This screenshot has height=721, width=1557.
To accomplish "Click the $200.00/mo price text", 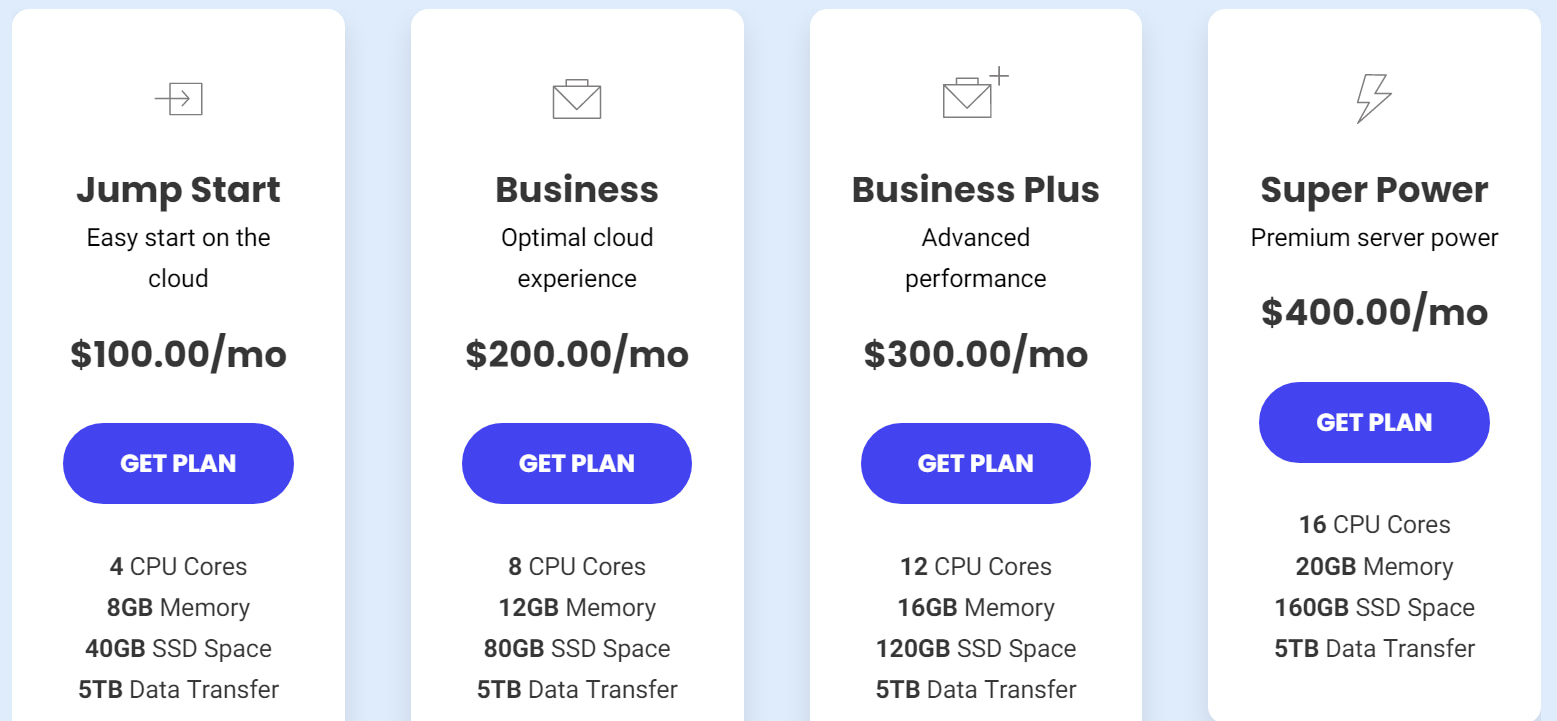I will 577,354.
